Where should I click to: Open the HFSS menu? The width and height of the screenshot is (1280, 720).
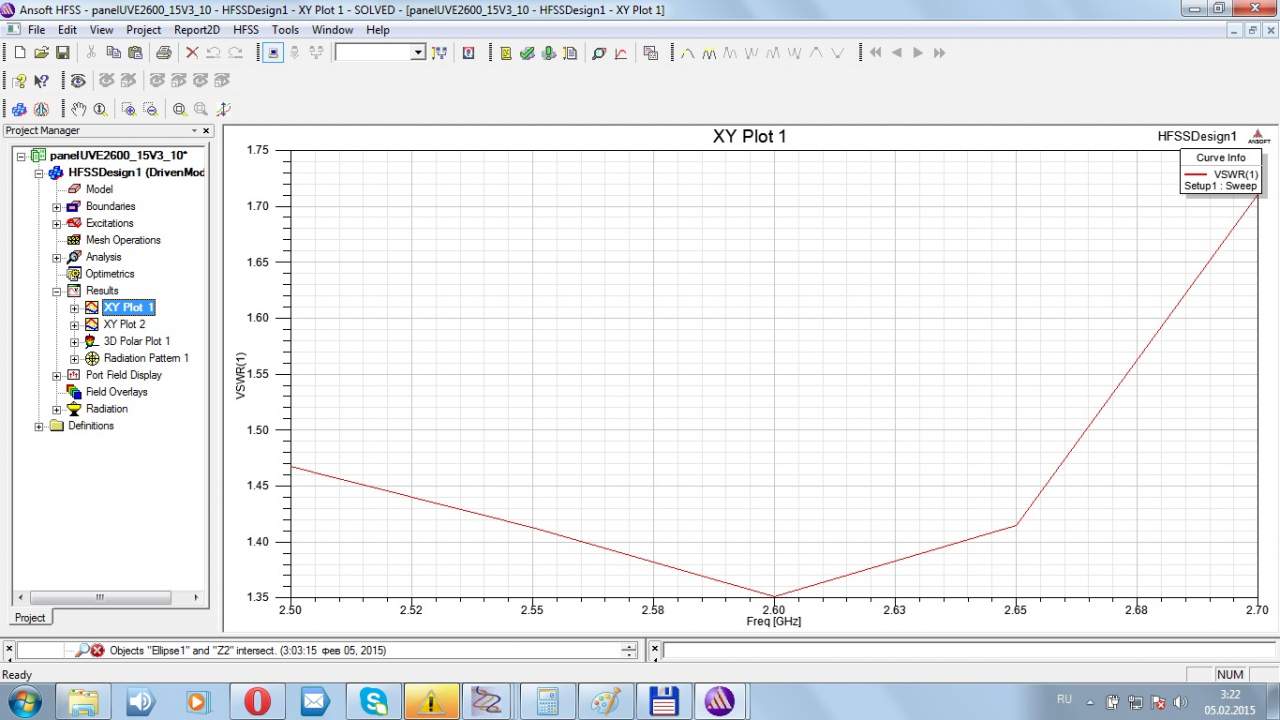pyautogui.click(x=245, y=30)
